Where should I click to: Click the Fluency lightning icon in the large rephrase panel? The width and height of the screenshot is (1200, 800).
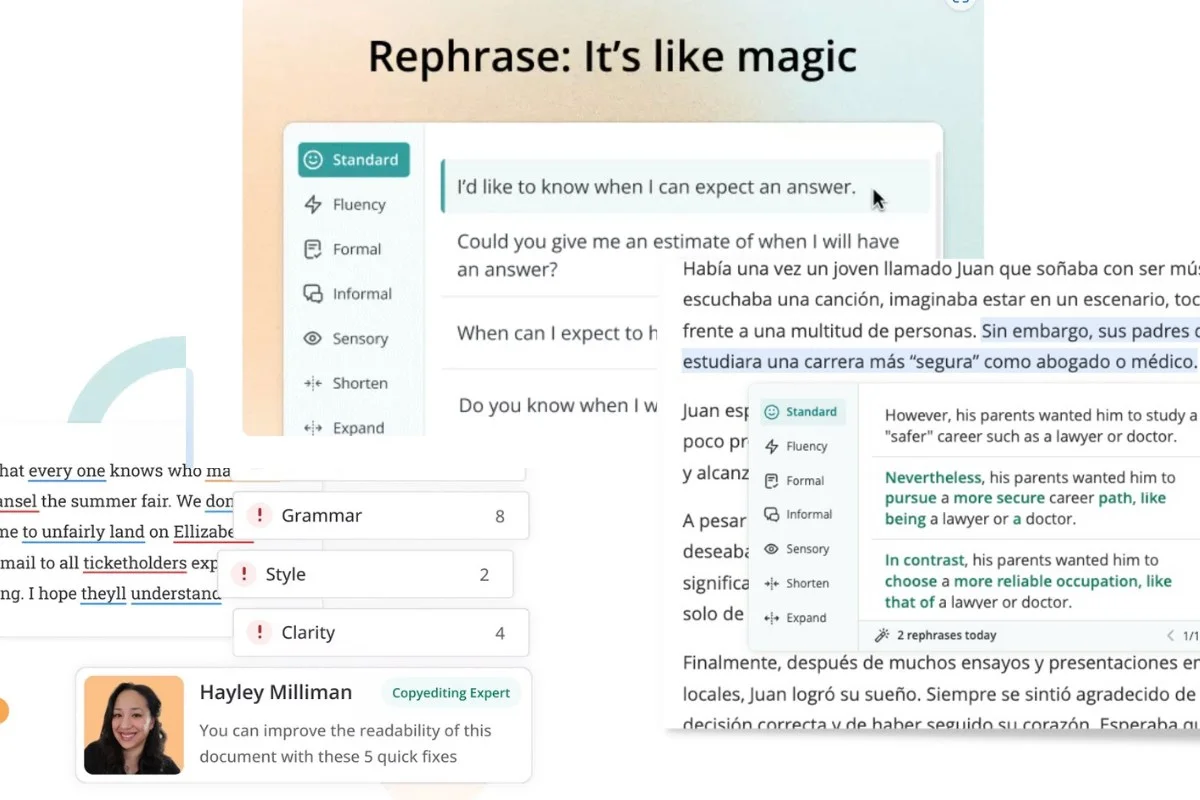312,205
